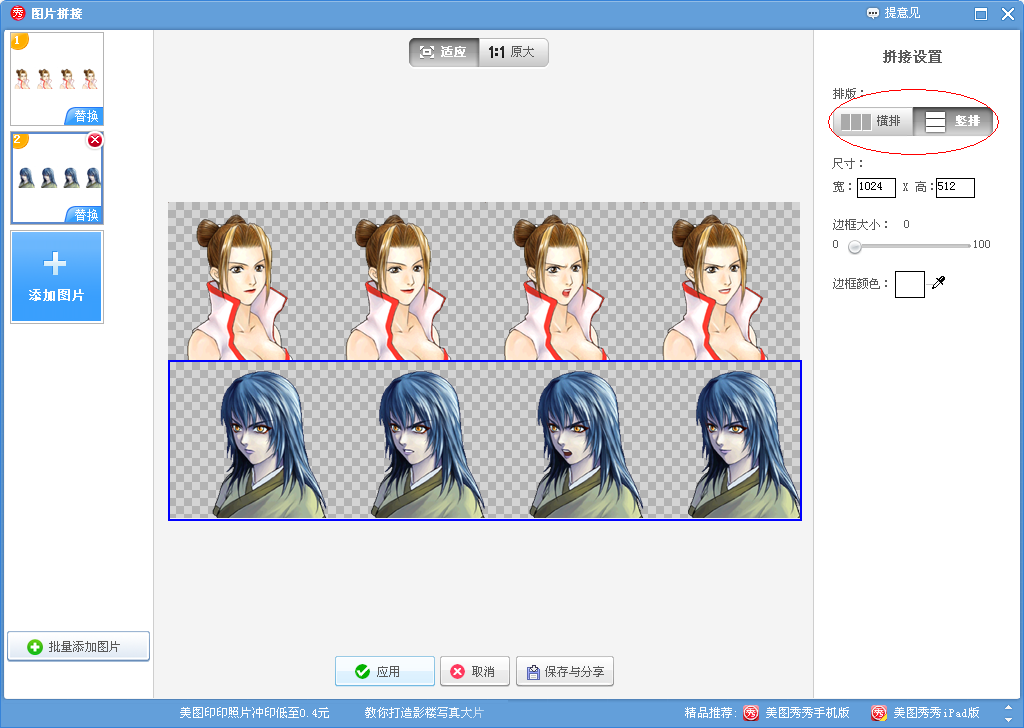
Task: Pick border color with the eyedropper tool
Action: (938, 282)
